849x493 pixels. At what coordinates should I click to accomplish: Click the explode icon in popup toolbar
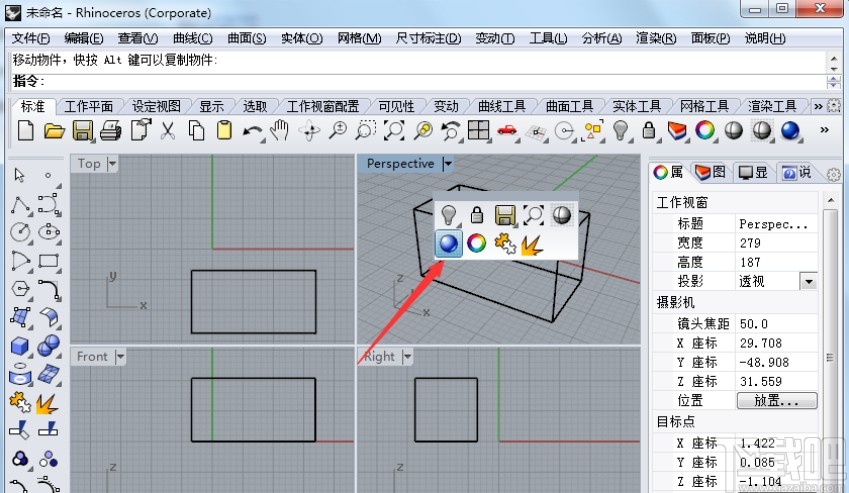[532, 245]
